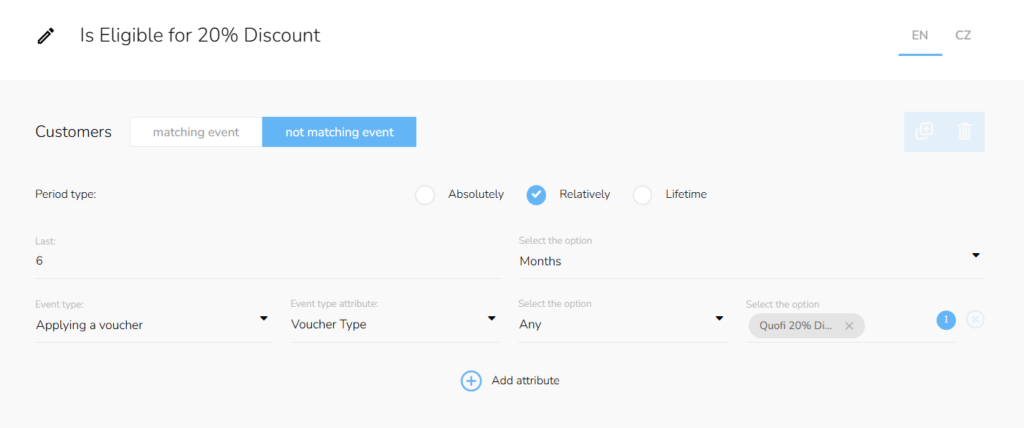
Task: Switch to the EN language tab
Action: [x=920, y=35]
